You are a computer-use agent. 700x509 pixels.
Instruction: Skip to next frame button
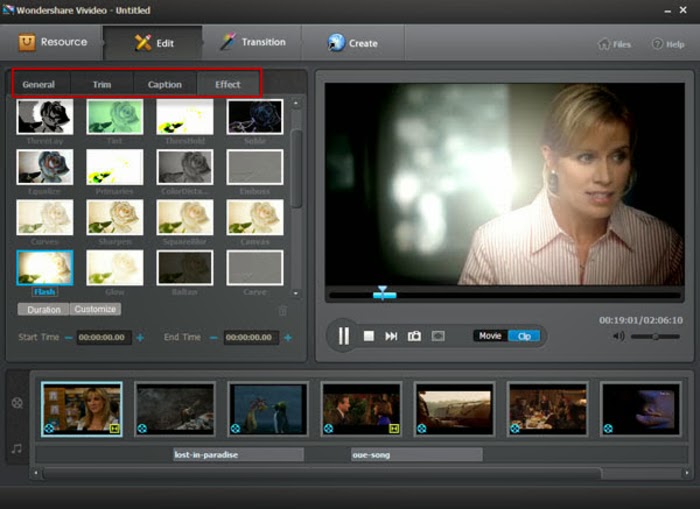391,336
